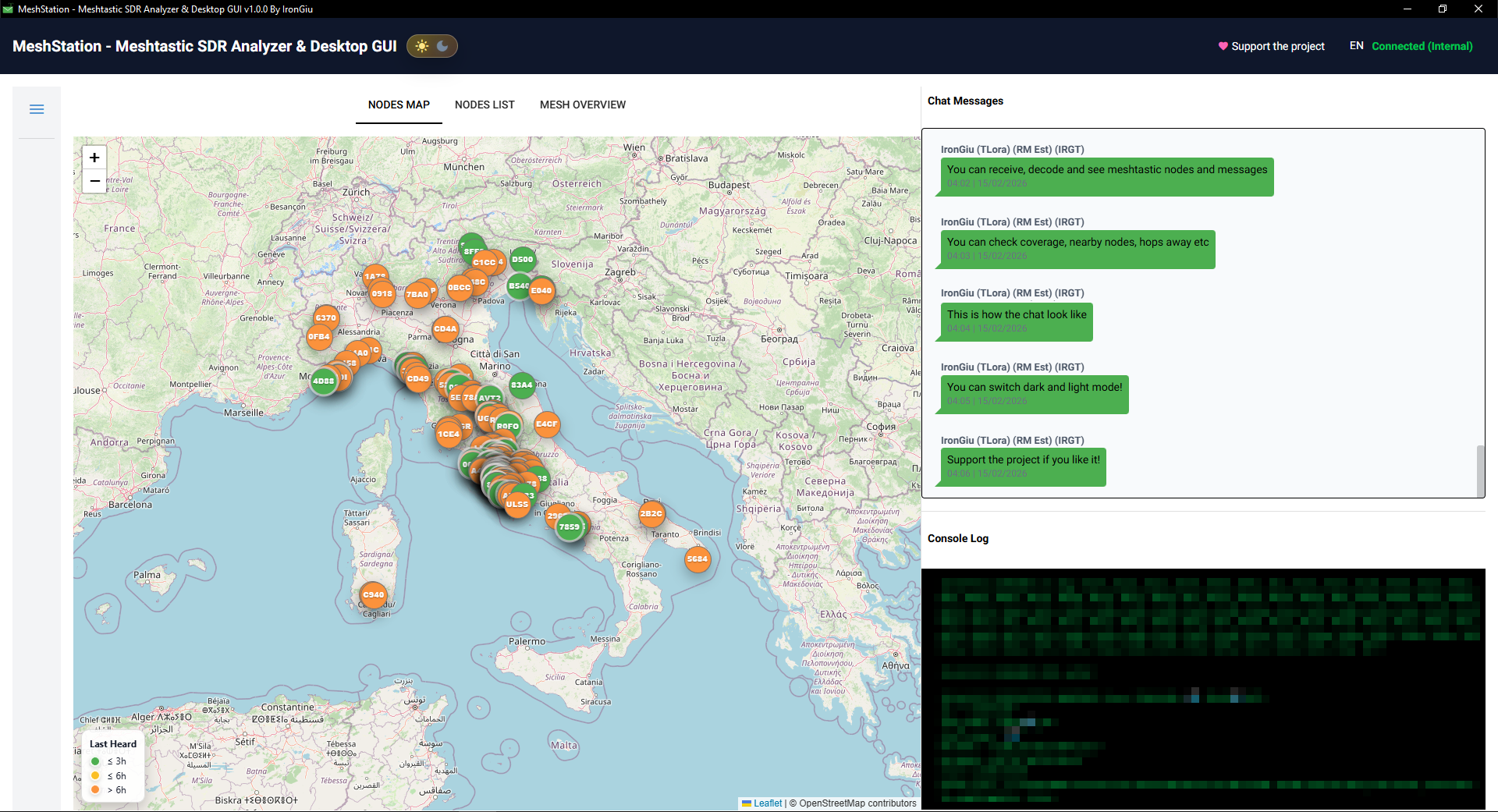Open the EN language selector
Viewport: 1498px width, 812px height.
1357,46
